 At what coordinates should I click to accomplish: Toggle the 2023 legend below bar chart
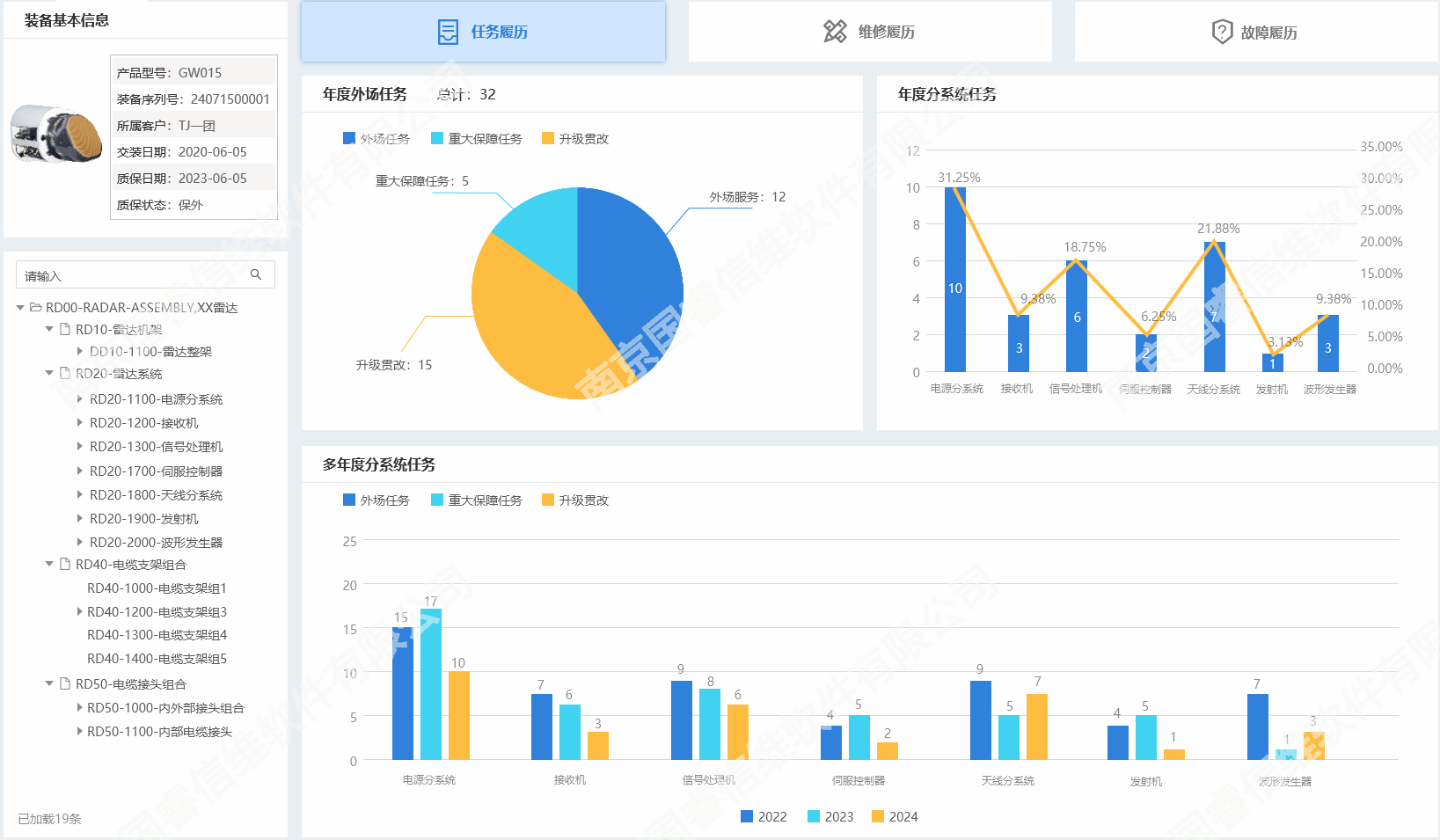tap(830, 817)
